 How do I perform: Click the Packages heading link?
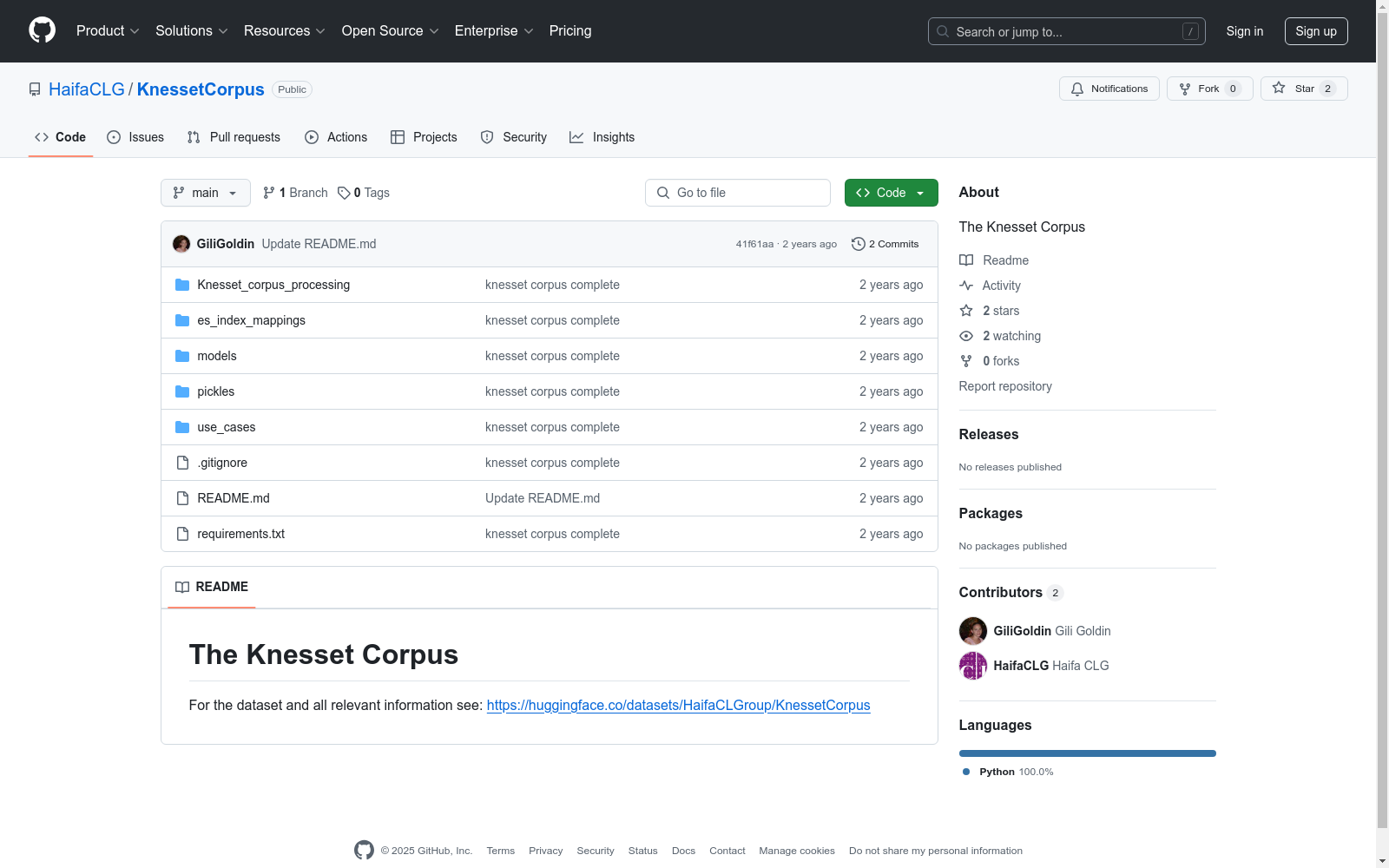pyautogui.click(x=991, y=514)
